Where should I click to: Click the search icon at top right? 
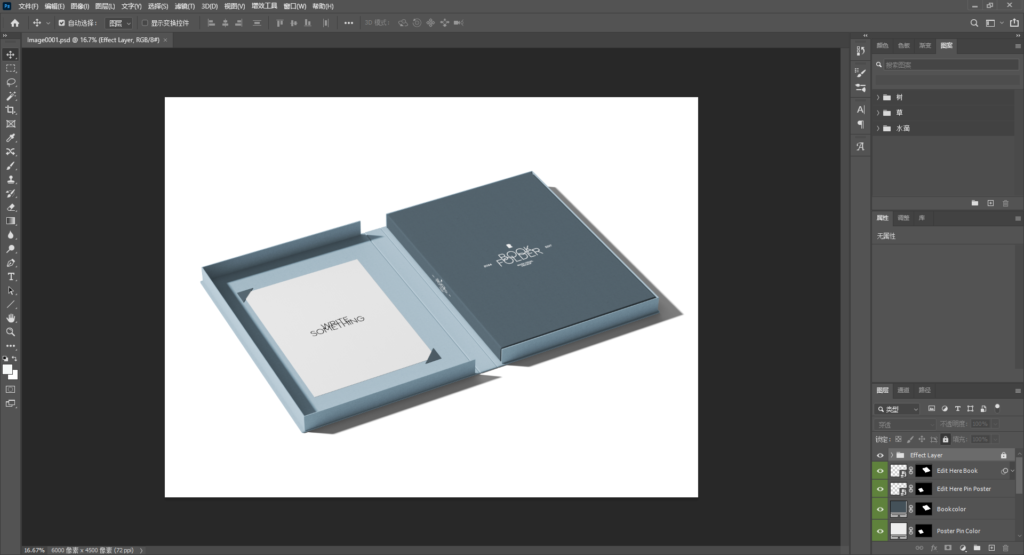(x=974, y=23)
